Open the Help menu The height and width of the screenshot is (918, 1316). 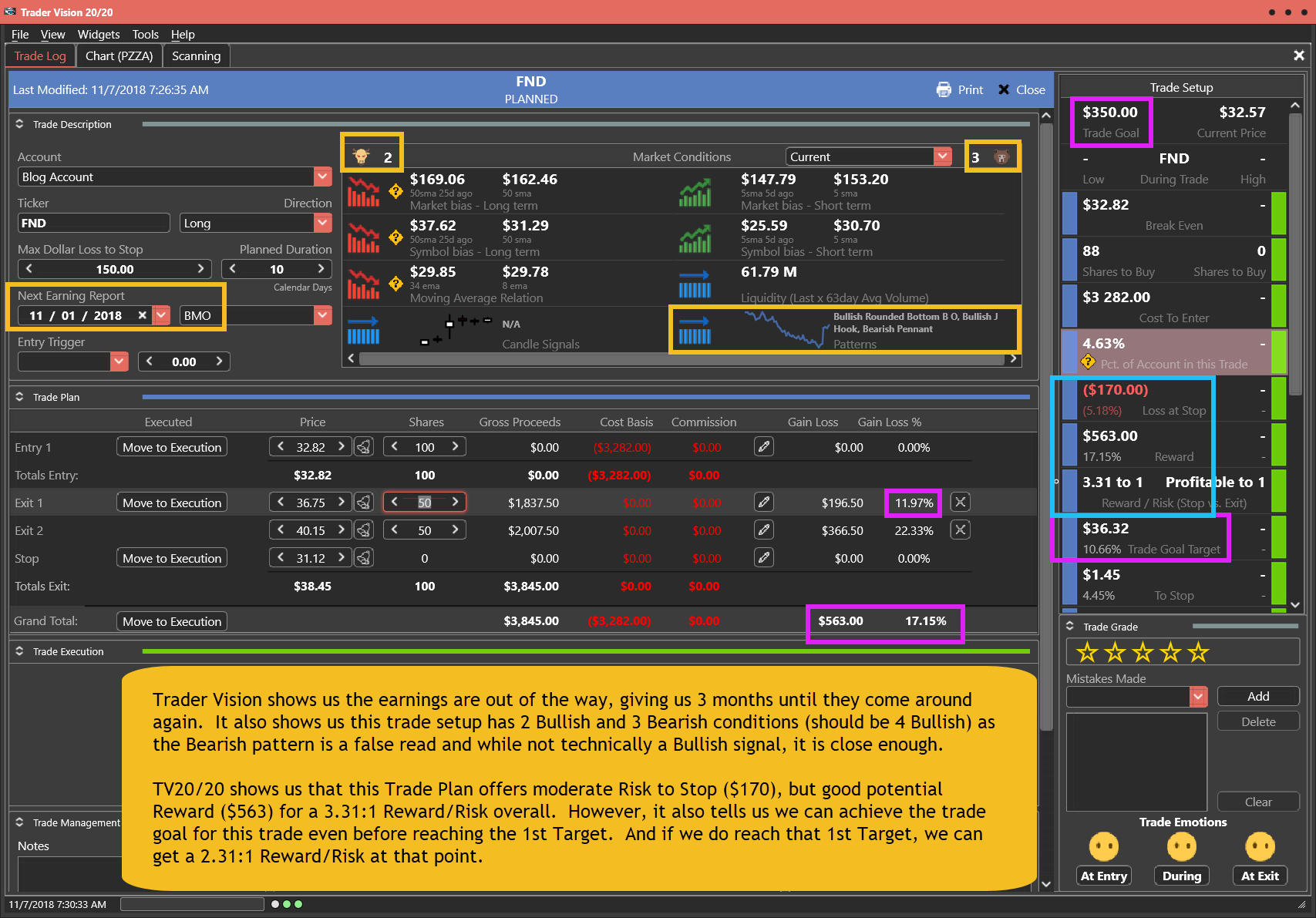tap(183, 34)
